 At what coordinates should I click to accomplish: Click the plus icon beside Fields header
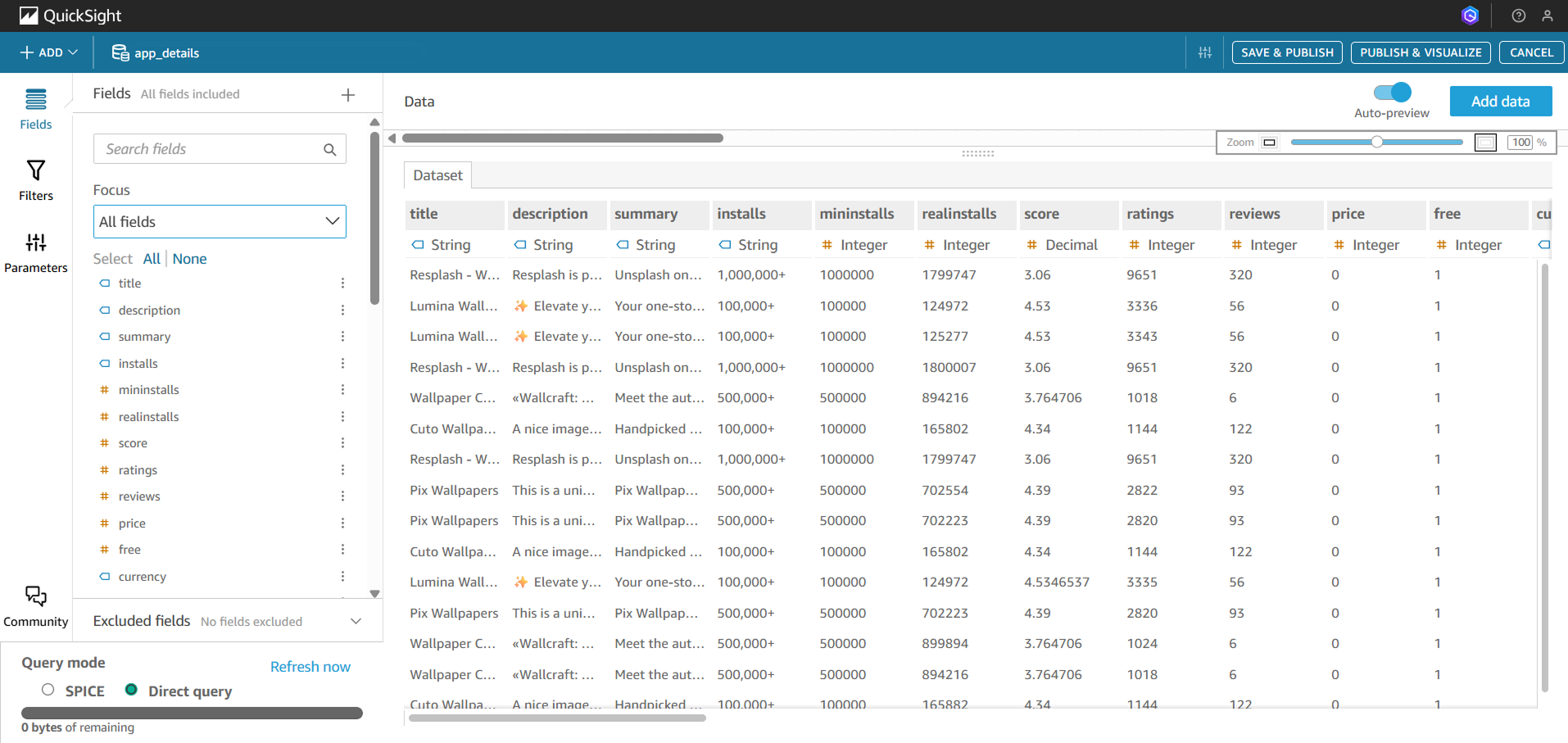pos(348,95)
